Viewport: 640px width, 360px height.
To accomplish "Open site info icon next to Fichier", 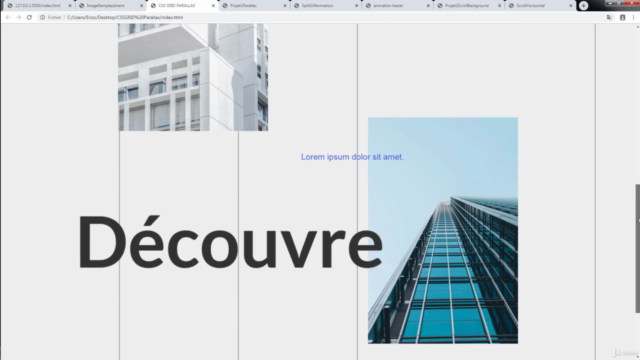I will click(42, 18).
